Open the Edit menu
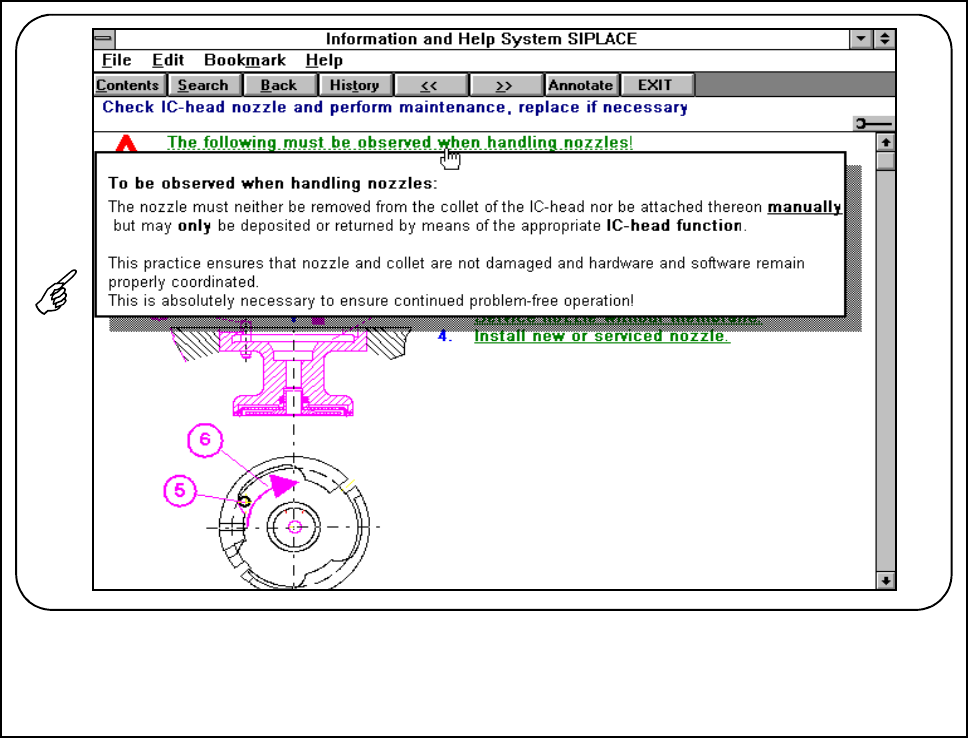The width and height of the screenshot is (968, 738). coord(168,61)
